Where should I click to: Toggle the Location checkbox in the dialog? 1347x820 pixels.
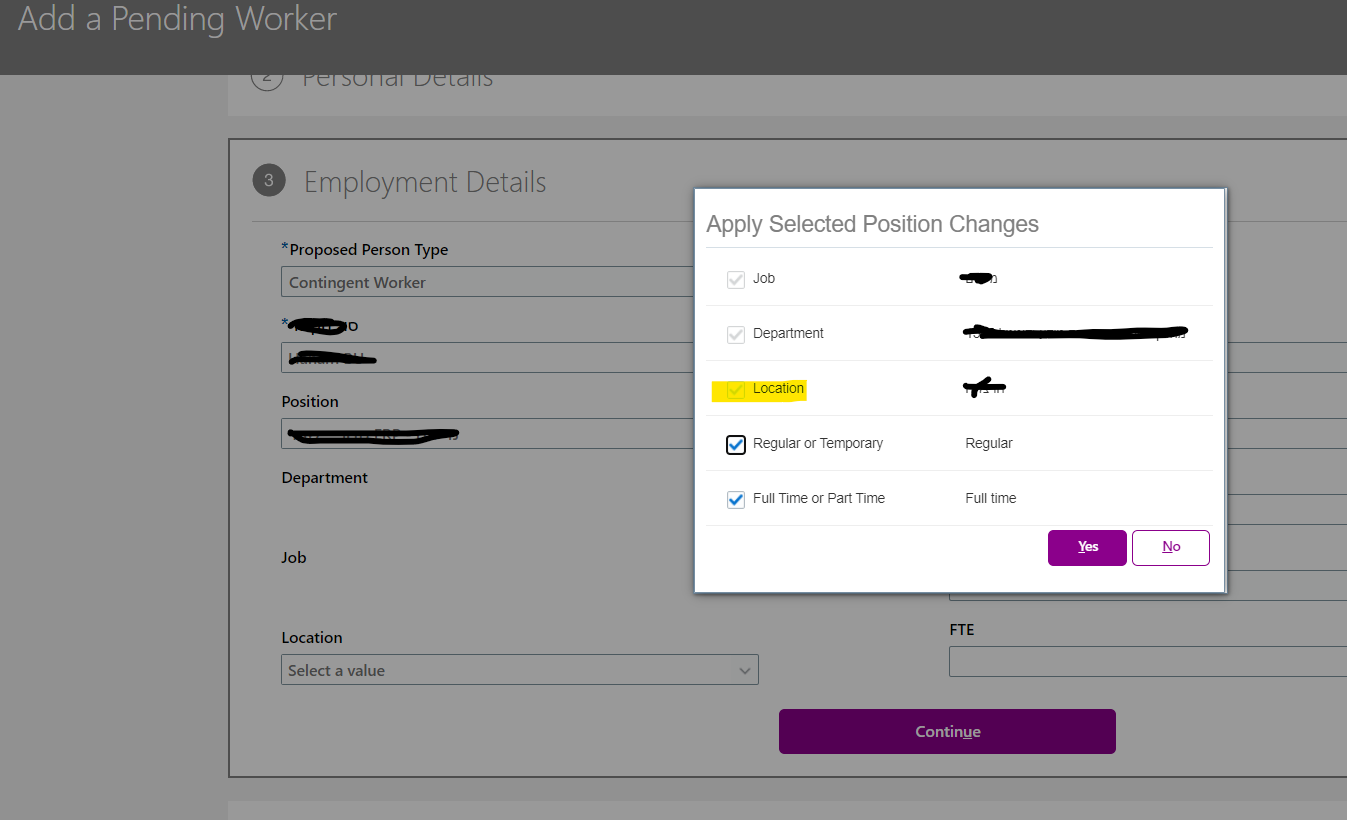point(736,389)
